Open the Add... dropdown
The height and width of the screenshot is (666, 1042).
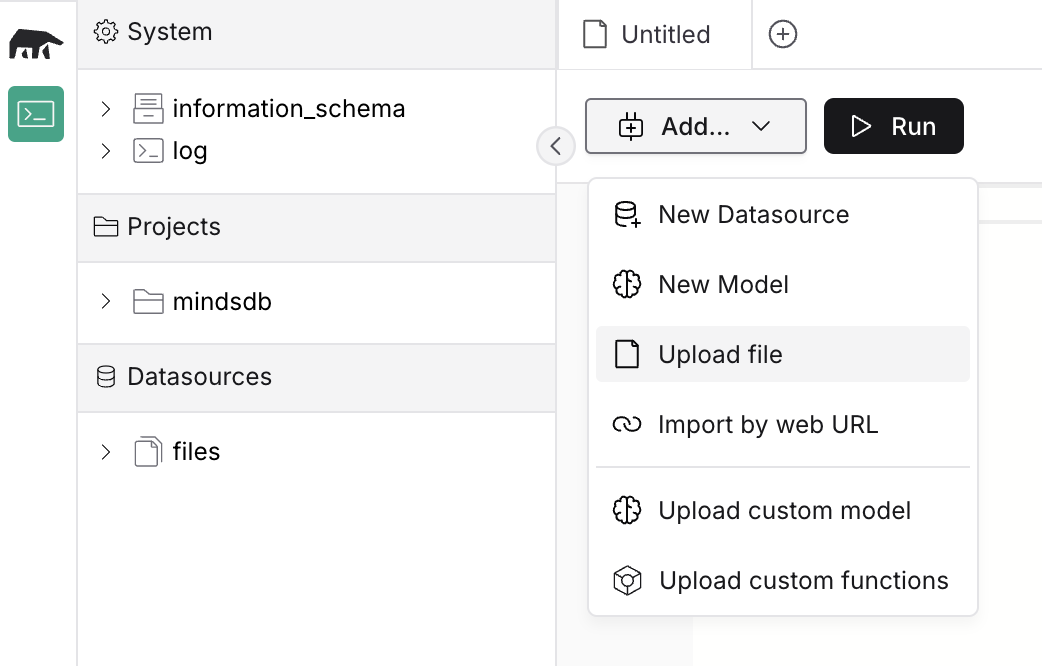(x=695, y=126)
